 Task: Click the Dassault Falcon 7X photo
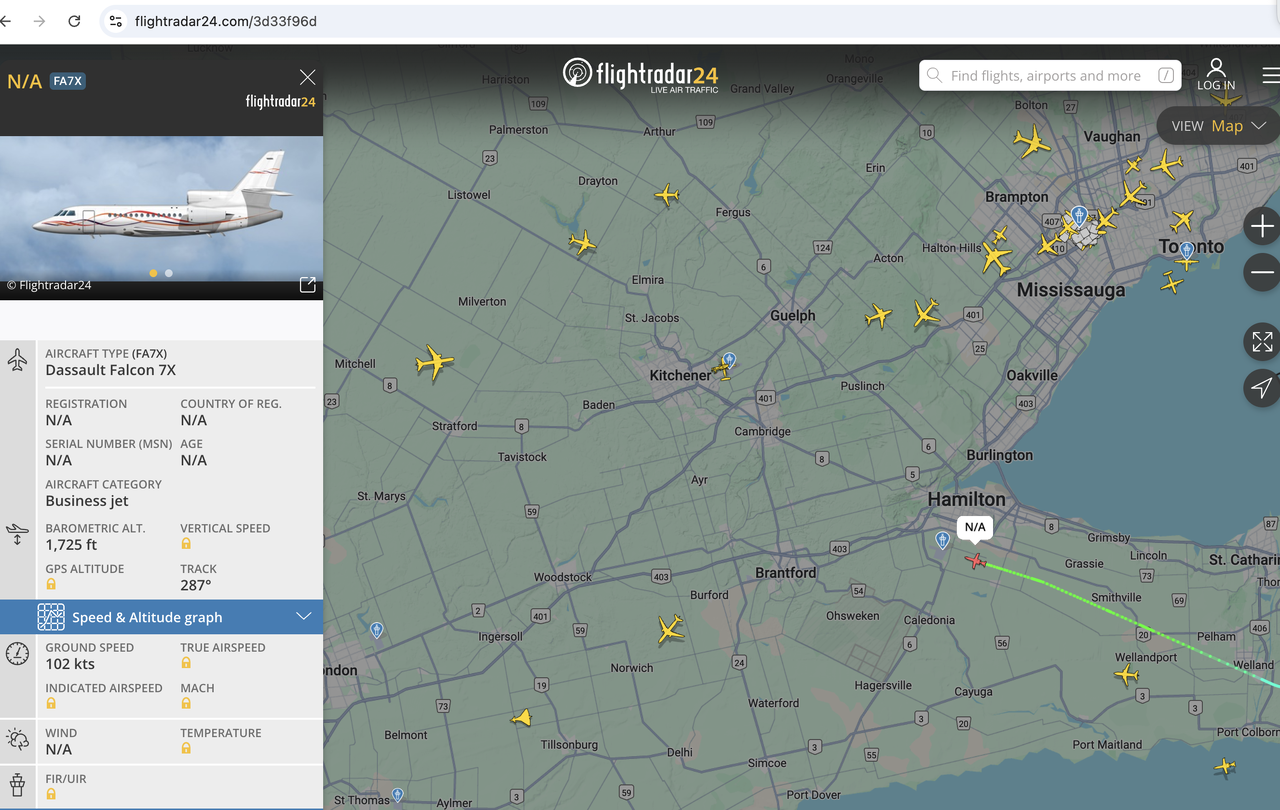click(161, 205)
